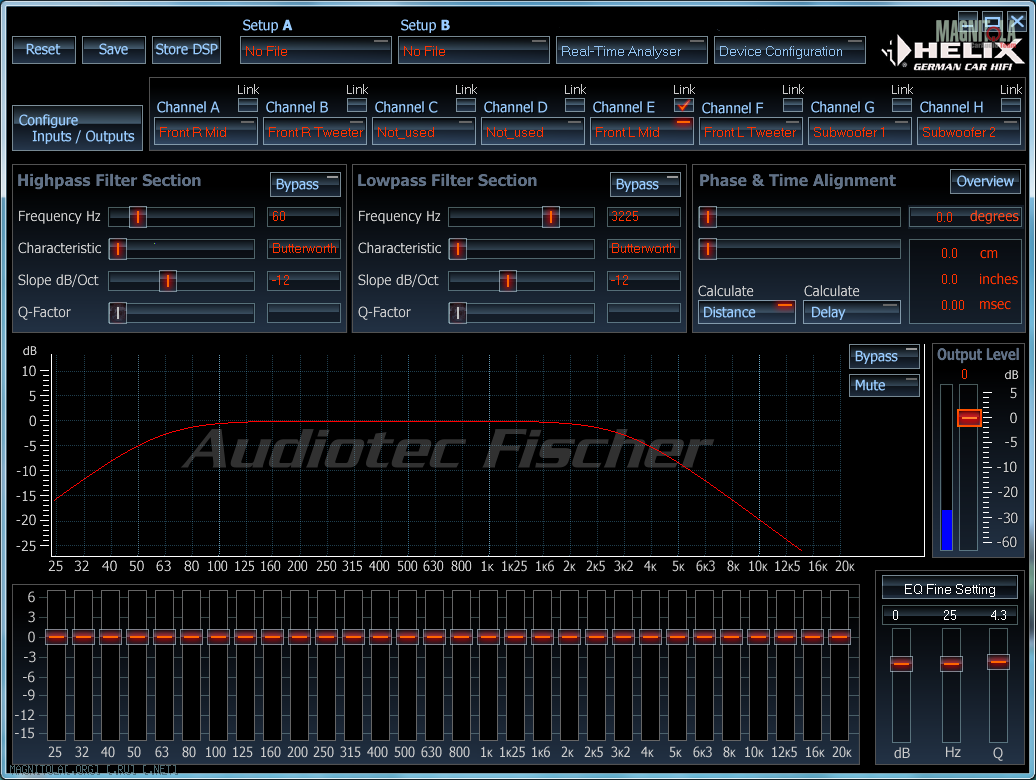1036x780 pixels.
Task: Toggle Lowpass Filter Bypass
Action: tap(646, 184)
